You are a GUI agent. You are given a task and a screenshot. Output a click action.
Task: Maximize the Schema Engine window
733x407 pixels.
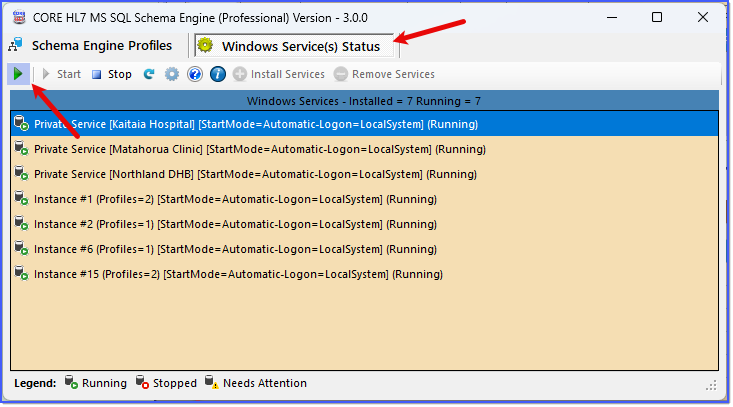click(657, 17)
